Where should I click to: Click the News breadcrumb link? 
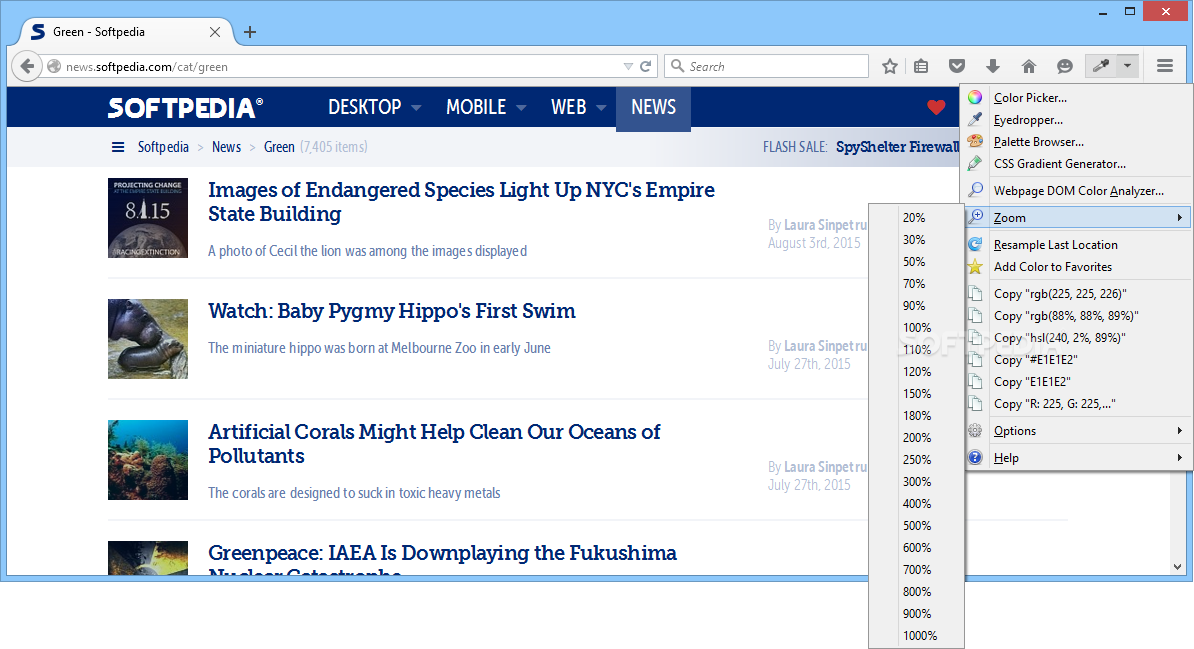coord(226,147)
